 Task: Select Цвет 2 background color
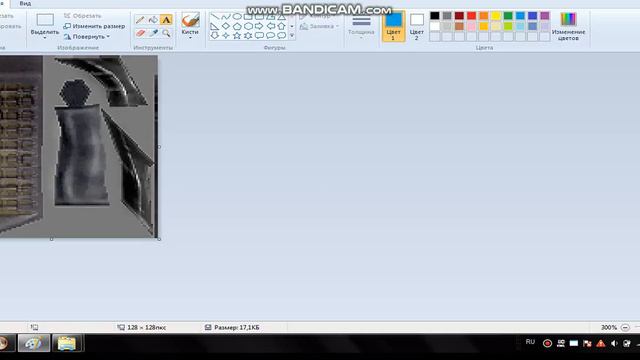[x=417, y=27]
